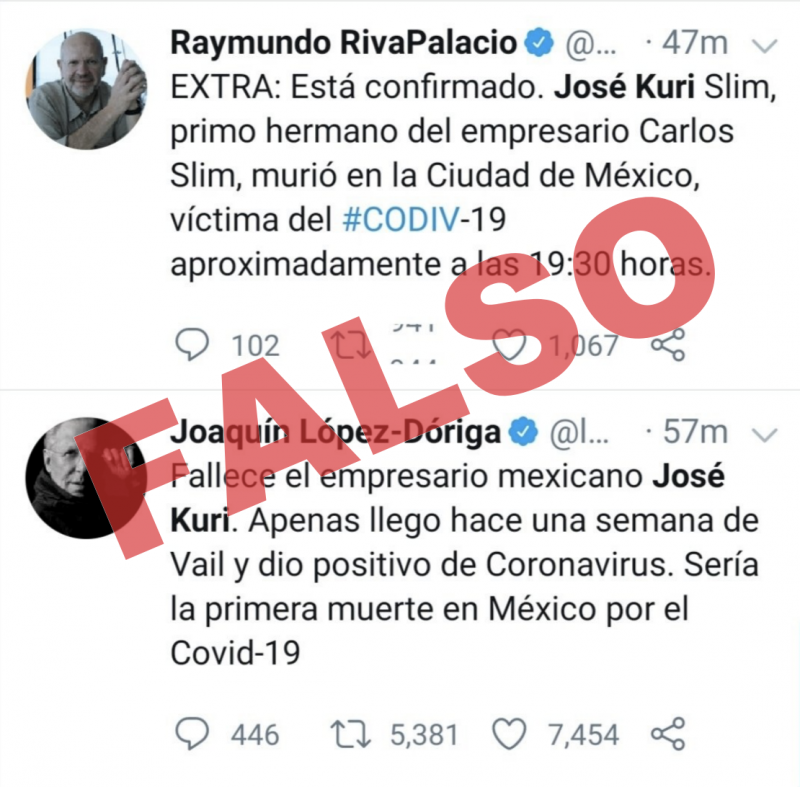Reply to Raymundo RivaPalacio's tweet

pos(192,345)
